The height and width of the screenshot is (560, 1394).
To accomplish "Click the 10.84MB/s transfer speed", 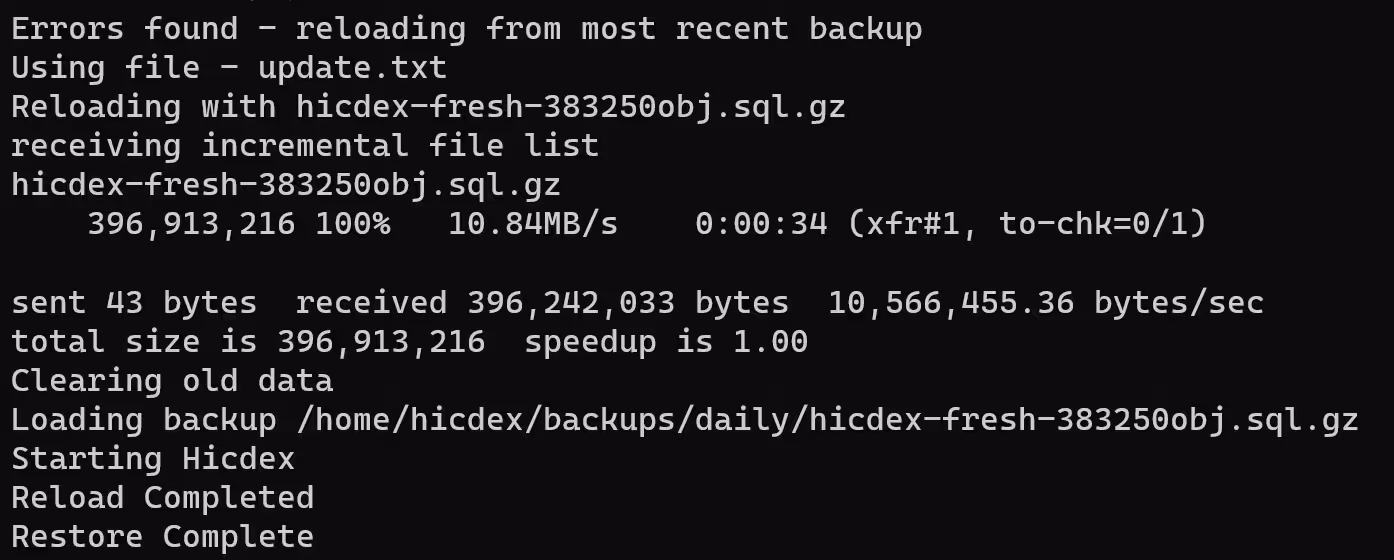I will (x=533, y=224).
